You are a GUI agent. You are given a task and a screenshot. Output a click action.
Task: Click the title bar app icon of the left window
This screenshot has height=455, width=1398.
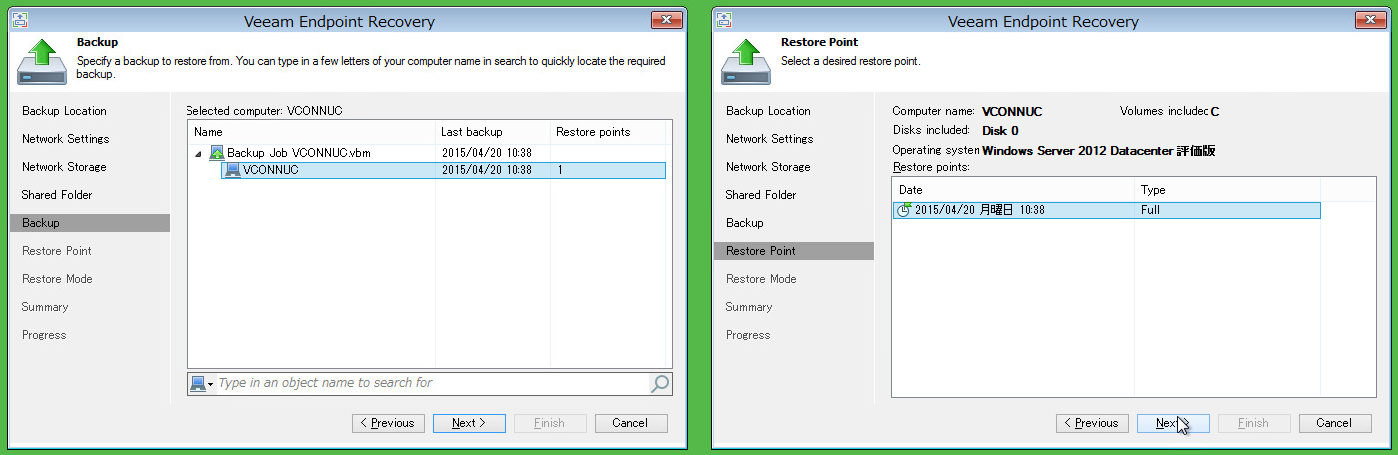pos(21,20)
